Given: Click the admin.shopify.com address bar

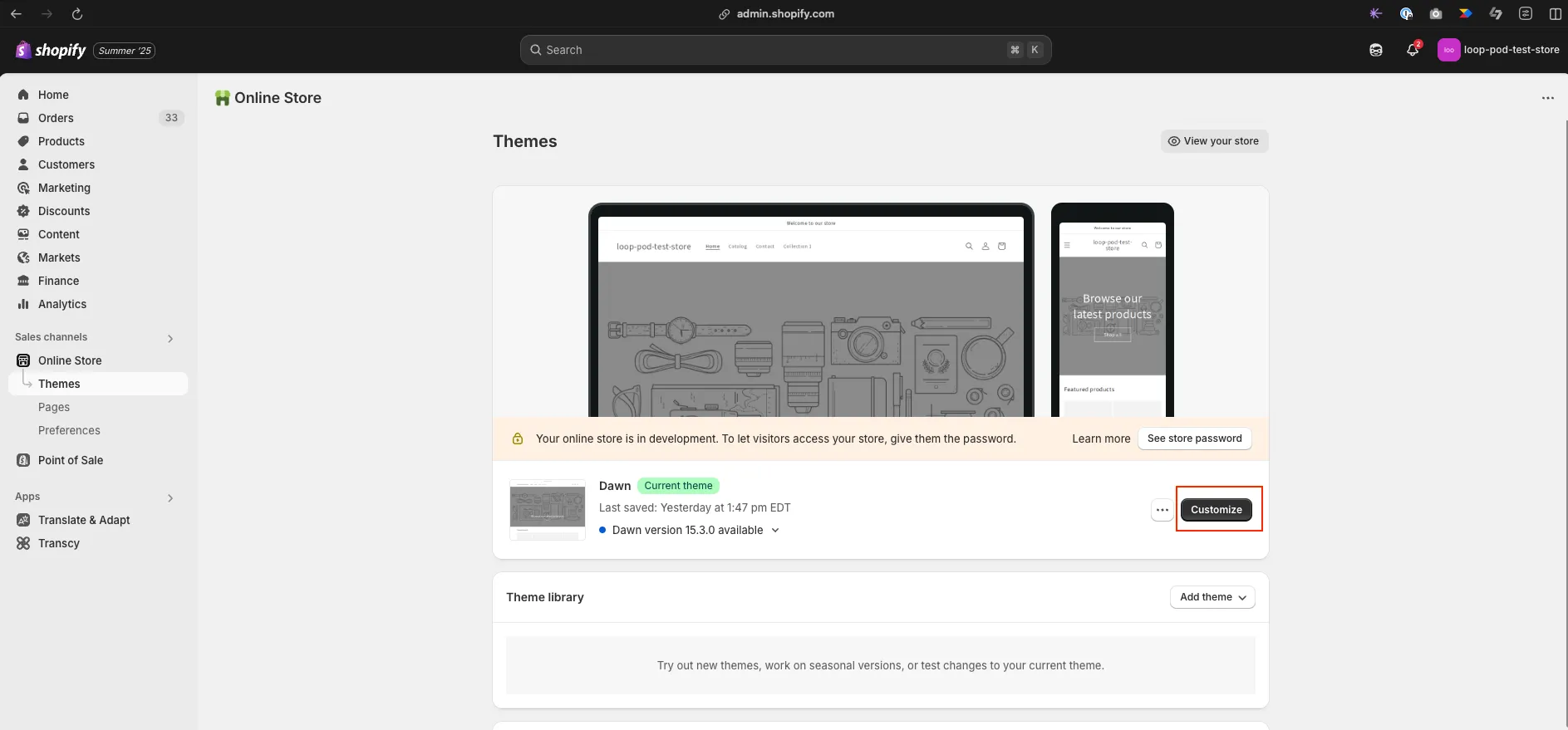Looking at the screenshot, I should coord(777,13).
